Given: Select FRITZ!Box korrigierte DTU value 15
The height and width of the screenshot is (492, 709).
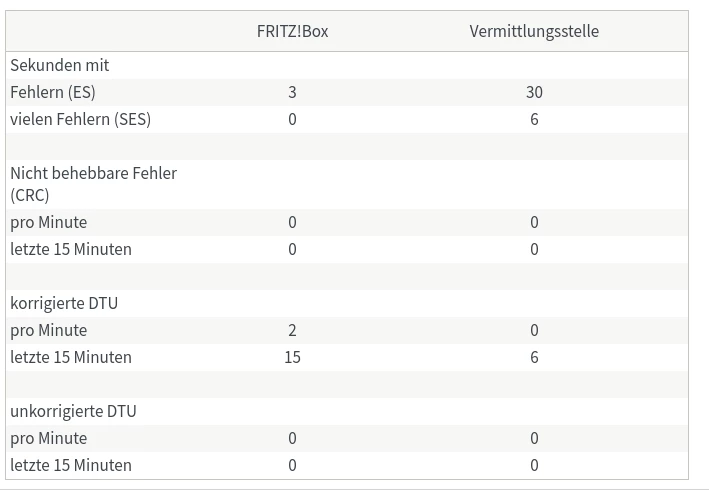Looking at the screenshot, I should click(292, 357).
